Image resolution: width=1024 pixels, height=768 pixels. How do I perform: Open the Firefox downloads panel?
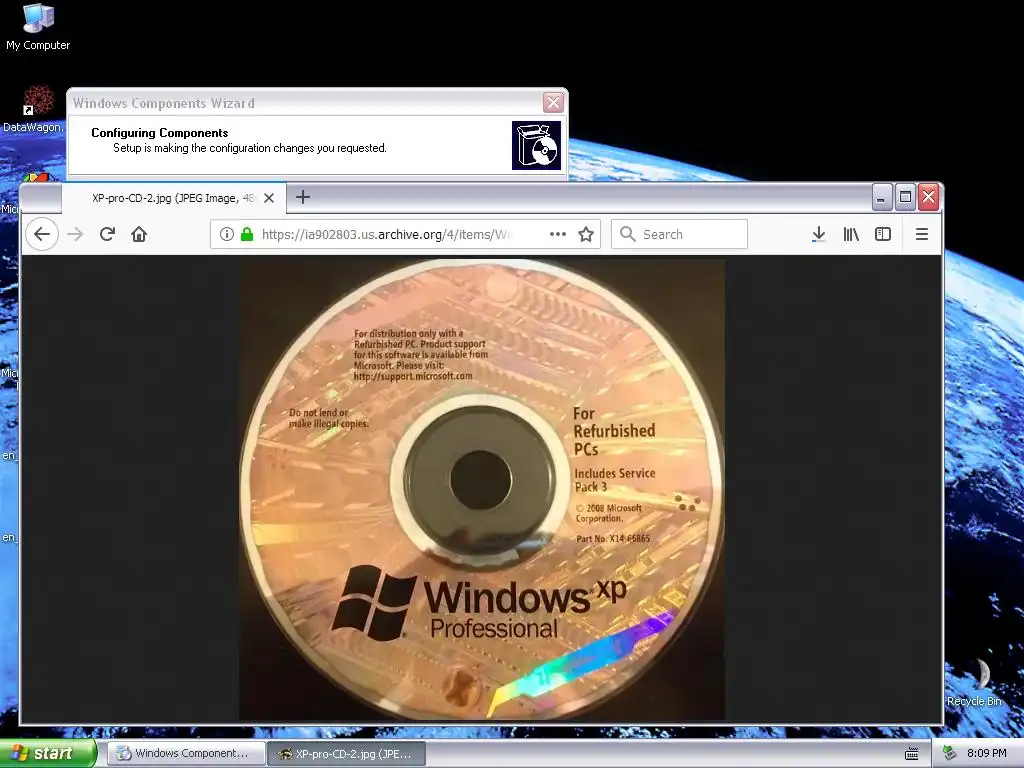818,234
